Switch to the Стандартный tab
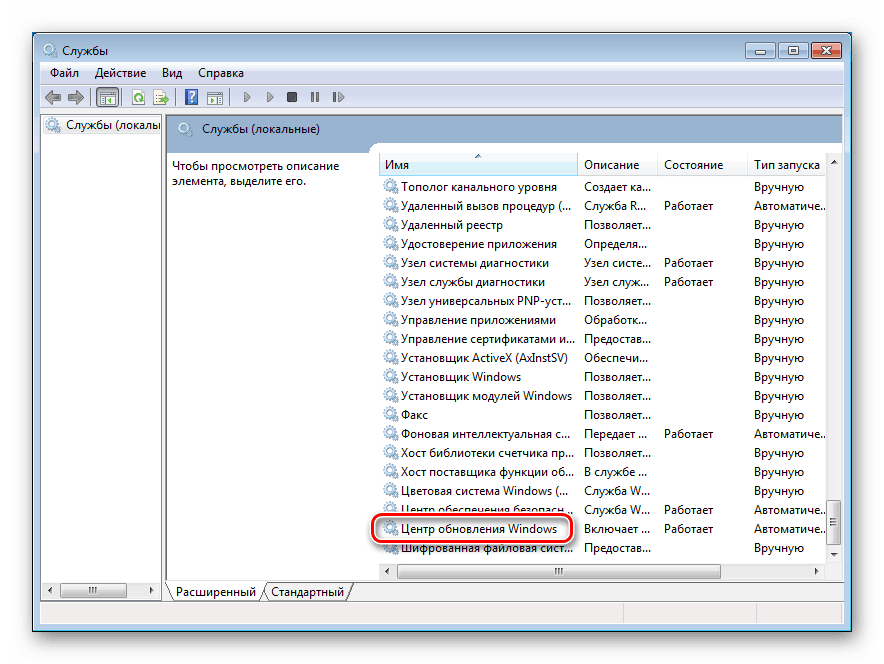This screenshot has width=884, height=664. (x=307, y=592)
